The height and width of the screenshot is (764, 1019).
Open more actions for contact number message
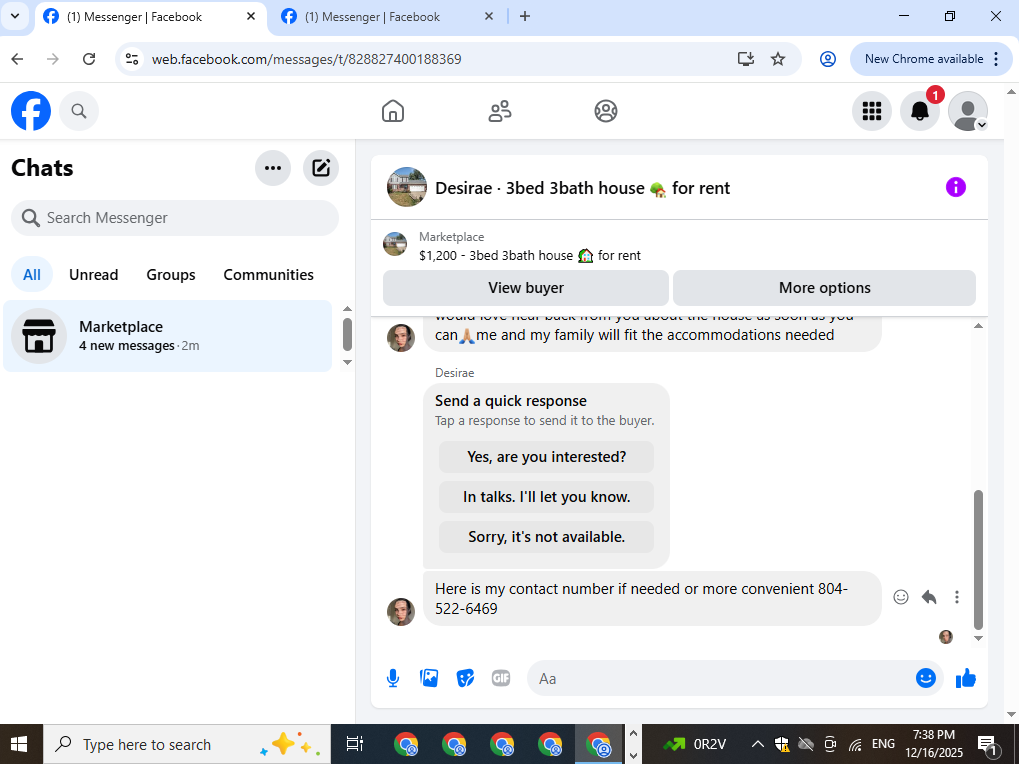tap(957, 597)
